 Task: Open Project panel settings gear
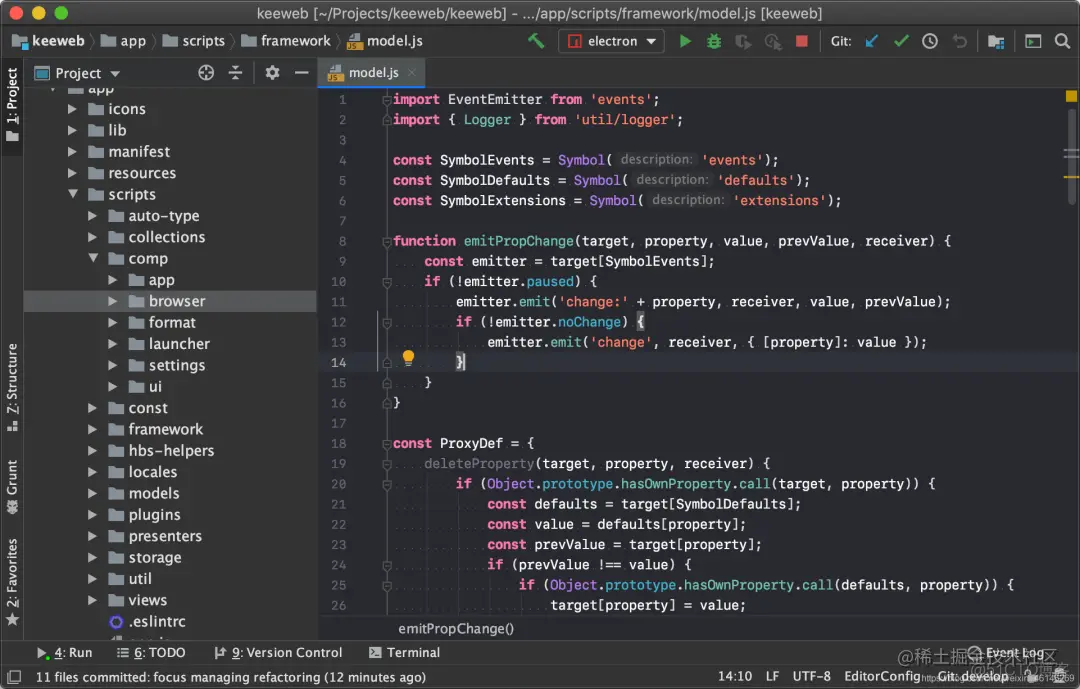point(272,73)
